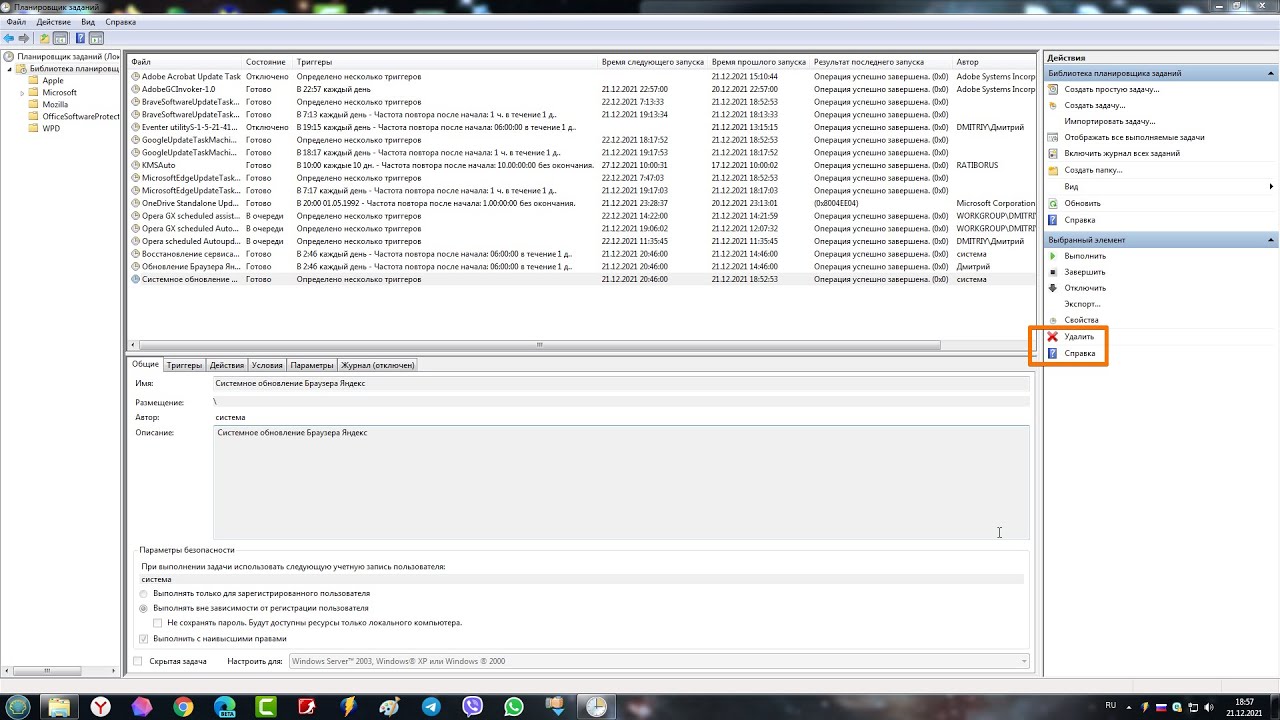Click the Автор column header
Viewport: 1280px width, 720px height.
tap(994, 62)
